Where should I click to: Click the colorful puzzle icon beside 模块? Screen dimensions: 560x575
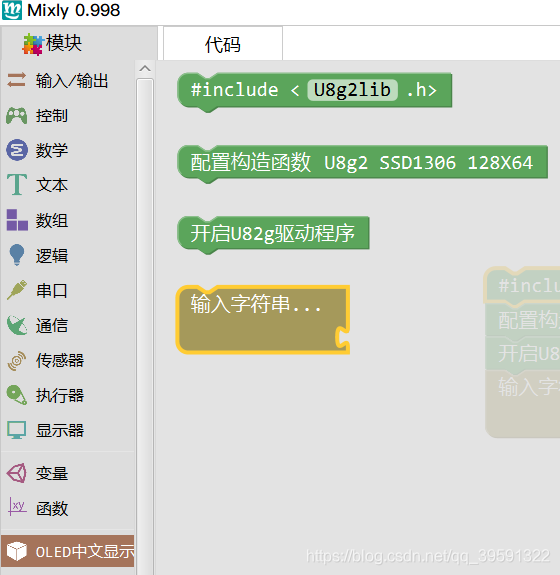pos(32,44)
